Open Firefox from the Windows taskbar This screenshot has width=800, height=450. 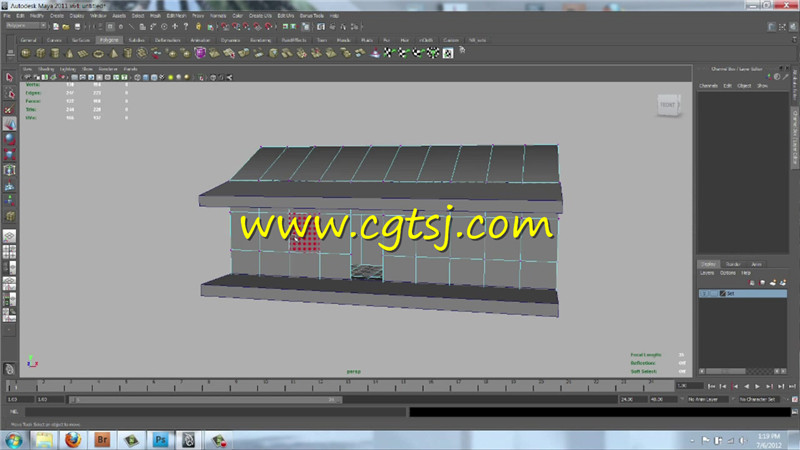coord(73,439)
